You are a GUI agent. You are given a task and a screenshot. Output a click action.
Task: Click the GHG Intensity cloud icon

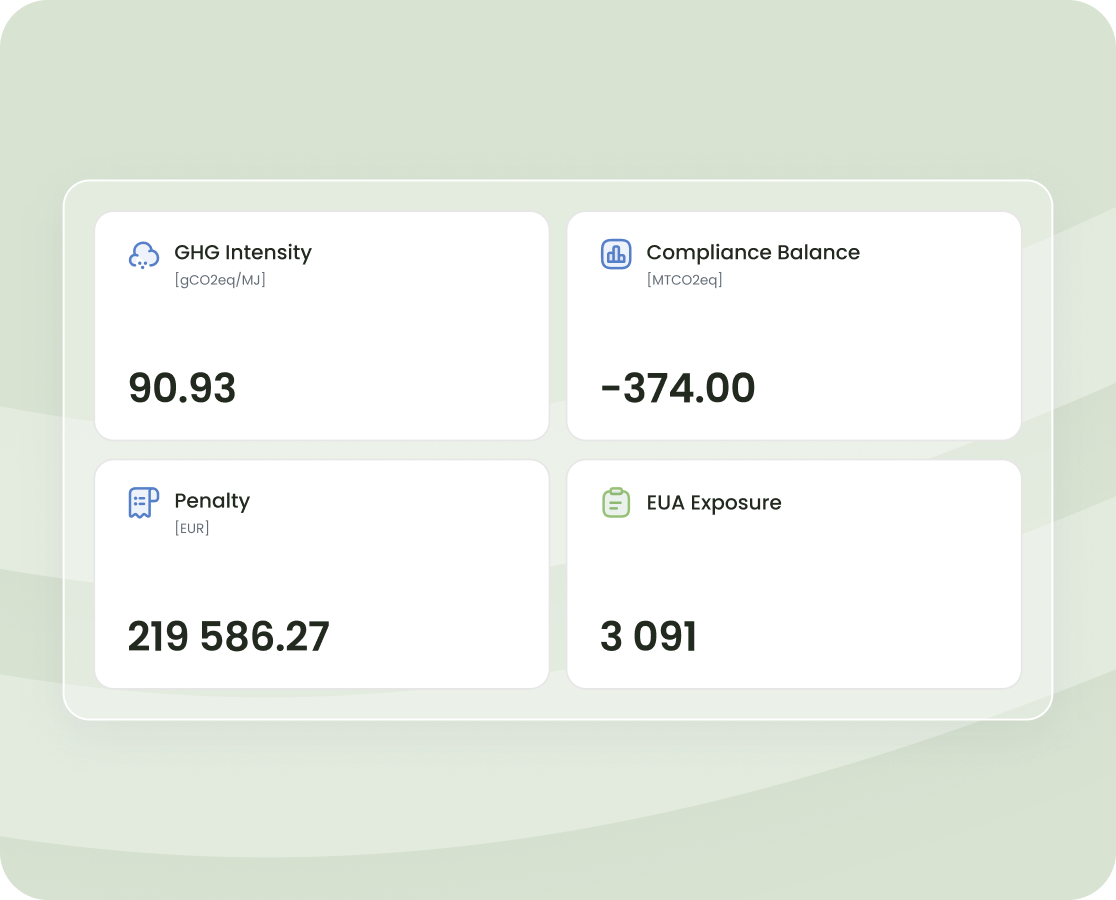[144, 255]
